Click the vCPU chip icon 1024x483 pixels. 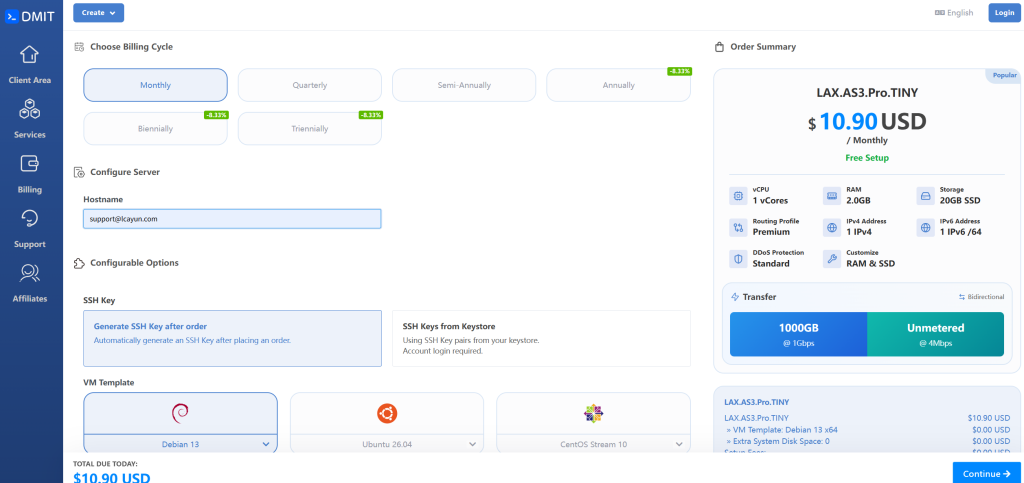tap(739, 195)
